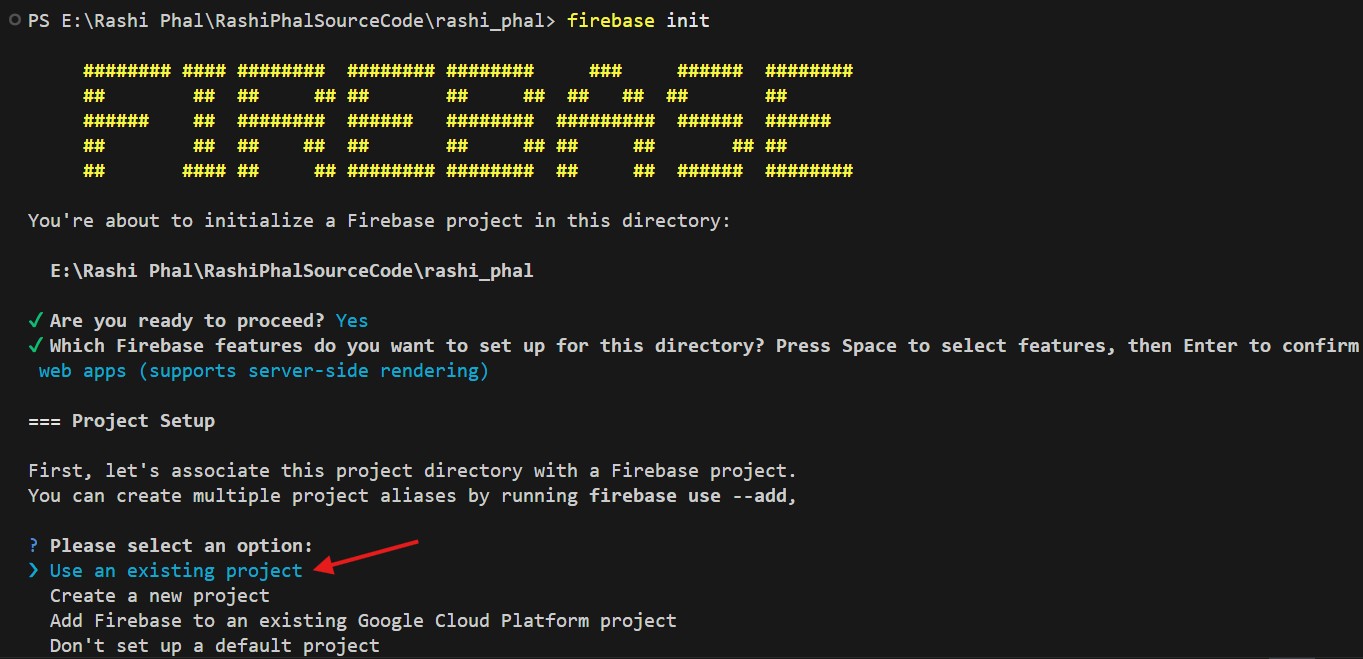Click the bold 'firebase use --add' command
1363x659 pixels.
point(689,496)
